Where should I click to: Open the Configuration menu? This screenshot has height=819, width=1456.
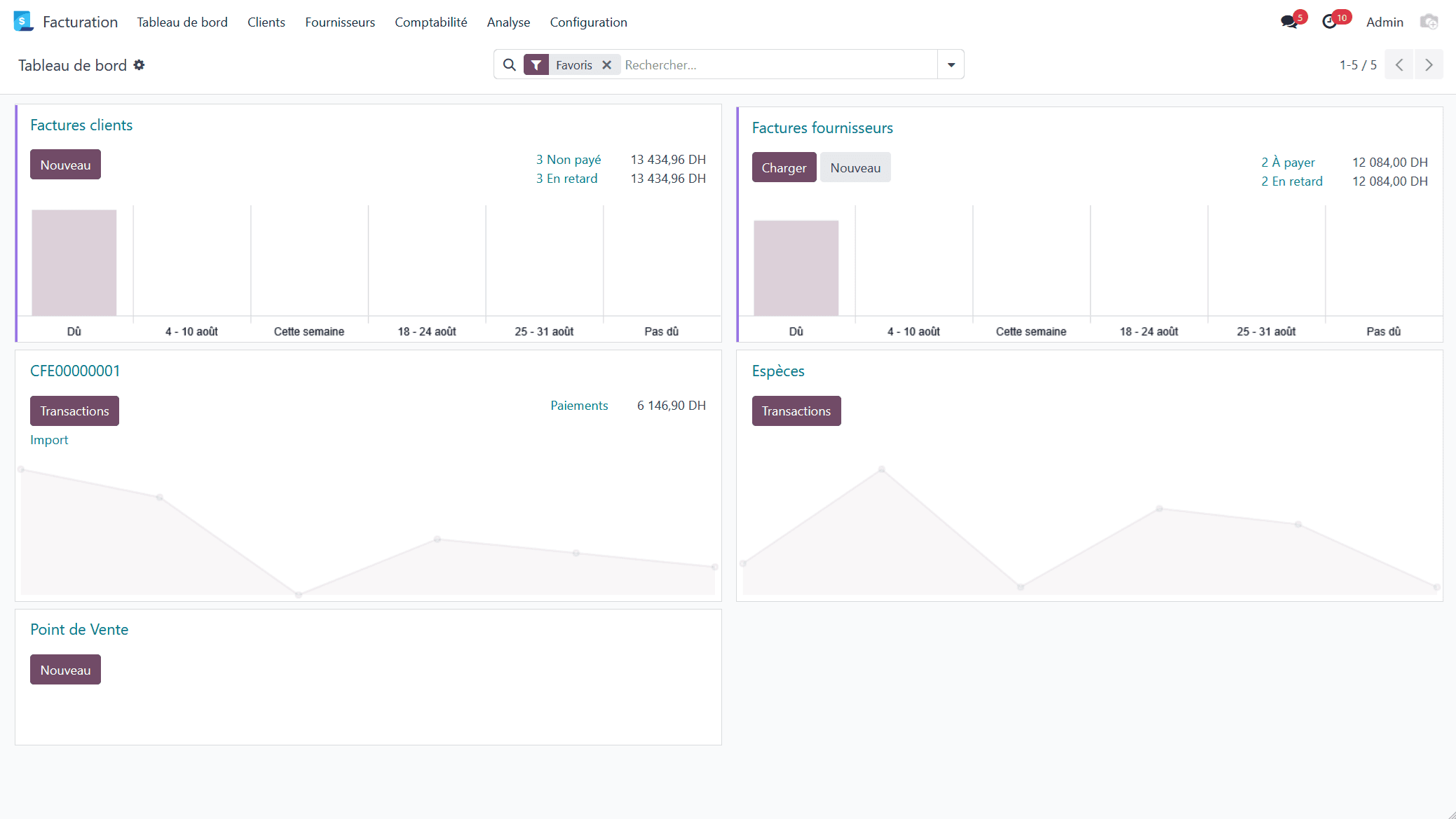click(588, 22)
